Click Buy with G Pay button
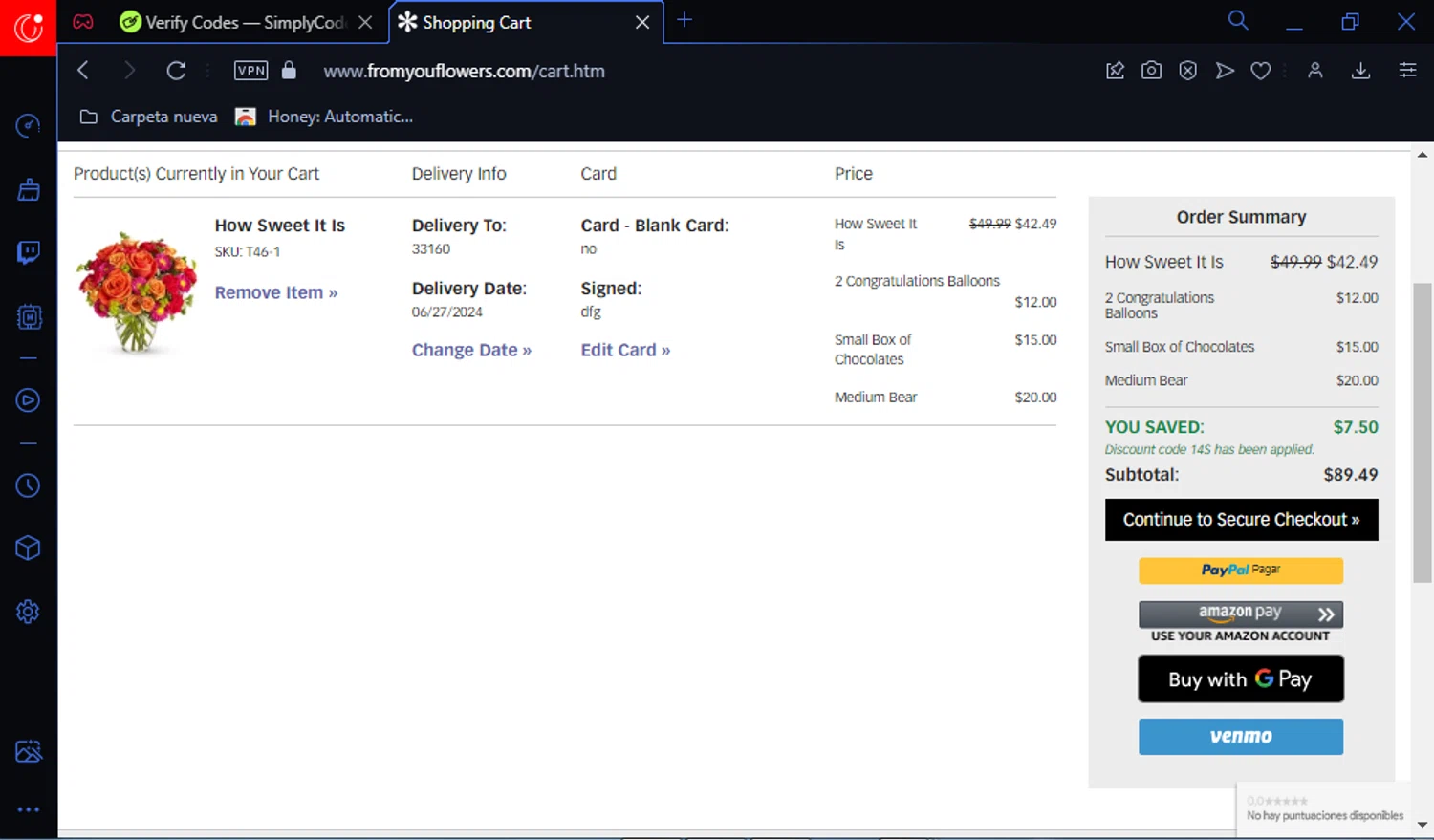 click(1240, 678)
